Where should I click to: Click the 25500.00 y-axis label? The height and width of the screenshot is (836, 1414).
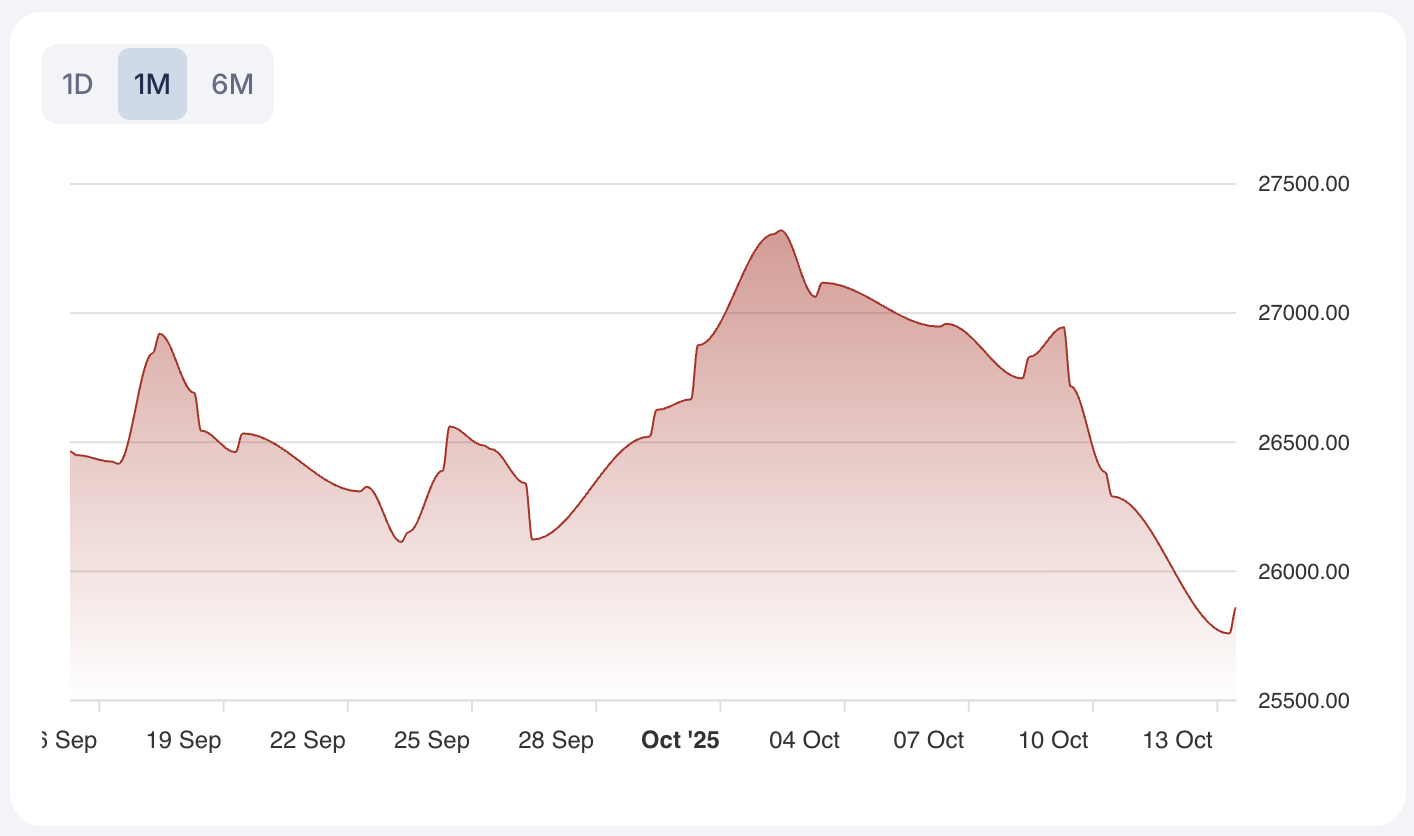click(x=1303, y=701)
